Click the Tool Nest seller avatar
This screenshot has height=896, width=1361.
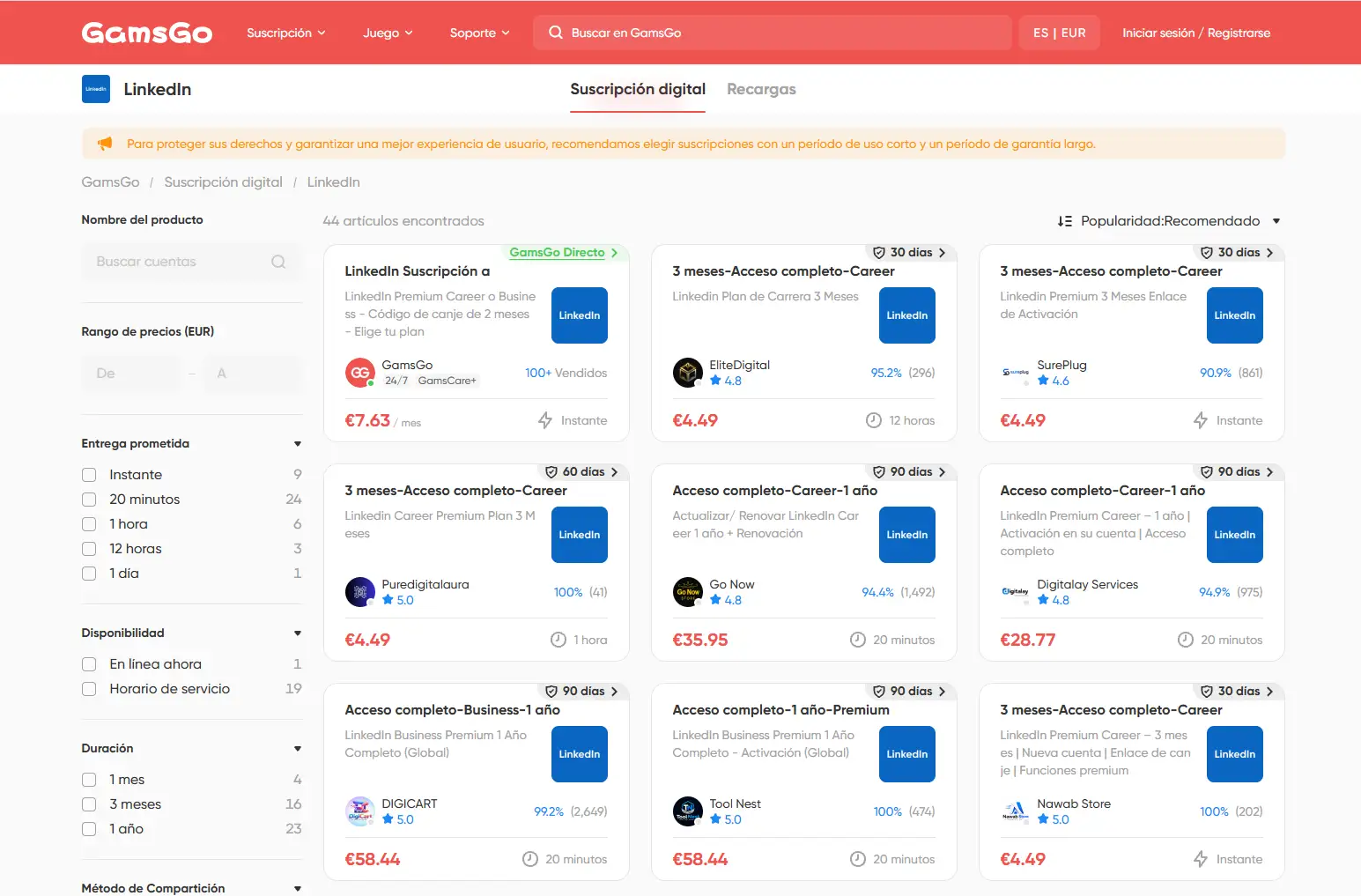[x=688, y=811]
